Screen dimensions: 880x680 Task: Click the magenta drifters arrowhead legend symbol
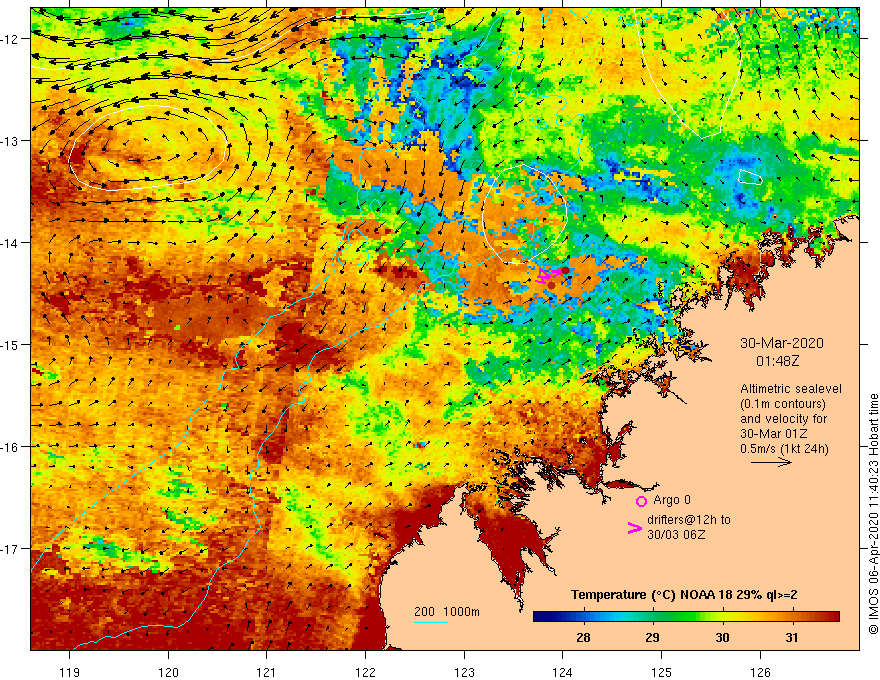point(634,528)
